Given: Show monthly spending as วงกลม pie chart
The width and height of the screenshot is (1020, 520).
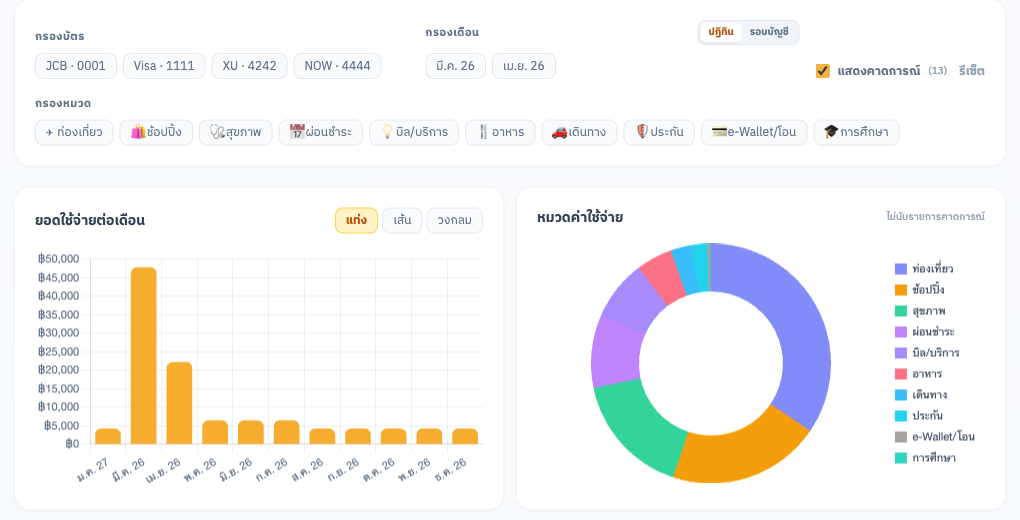Looking at the screenshot, I should 455,221.
